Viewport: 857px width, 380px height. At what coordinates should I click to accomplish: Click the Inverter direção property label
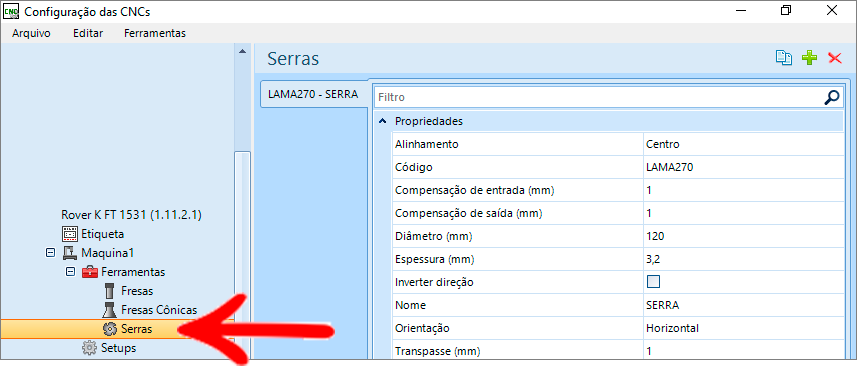(434, 282)
